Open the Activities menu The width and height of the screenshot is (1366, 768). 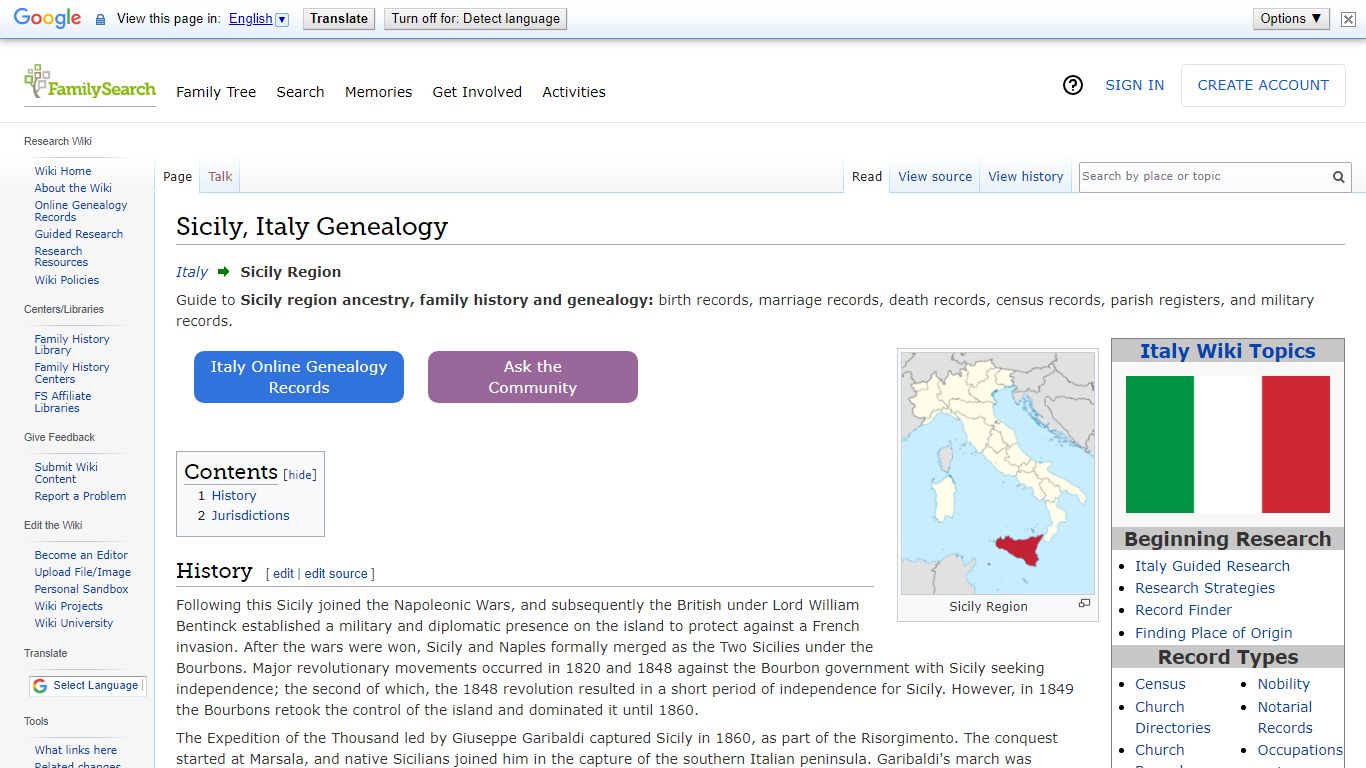point(574,92)
